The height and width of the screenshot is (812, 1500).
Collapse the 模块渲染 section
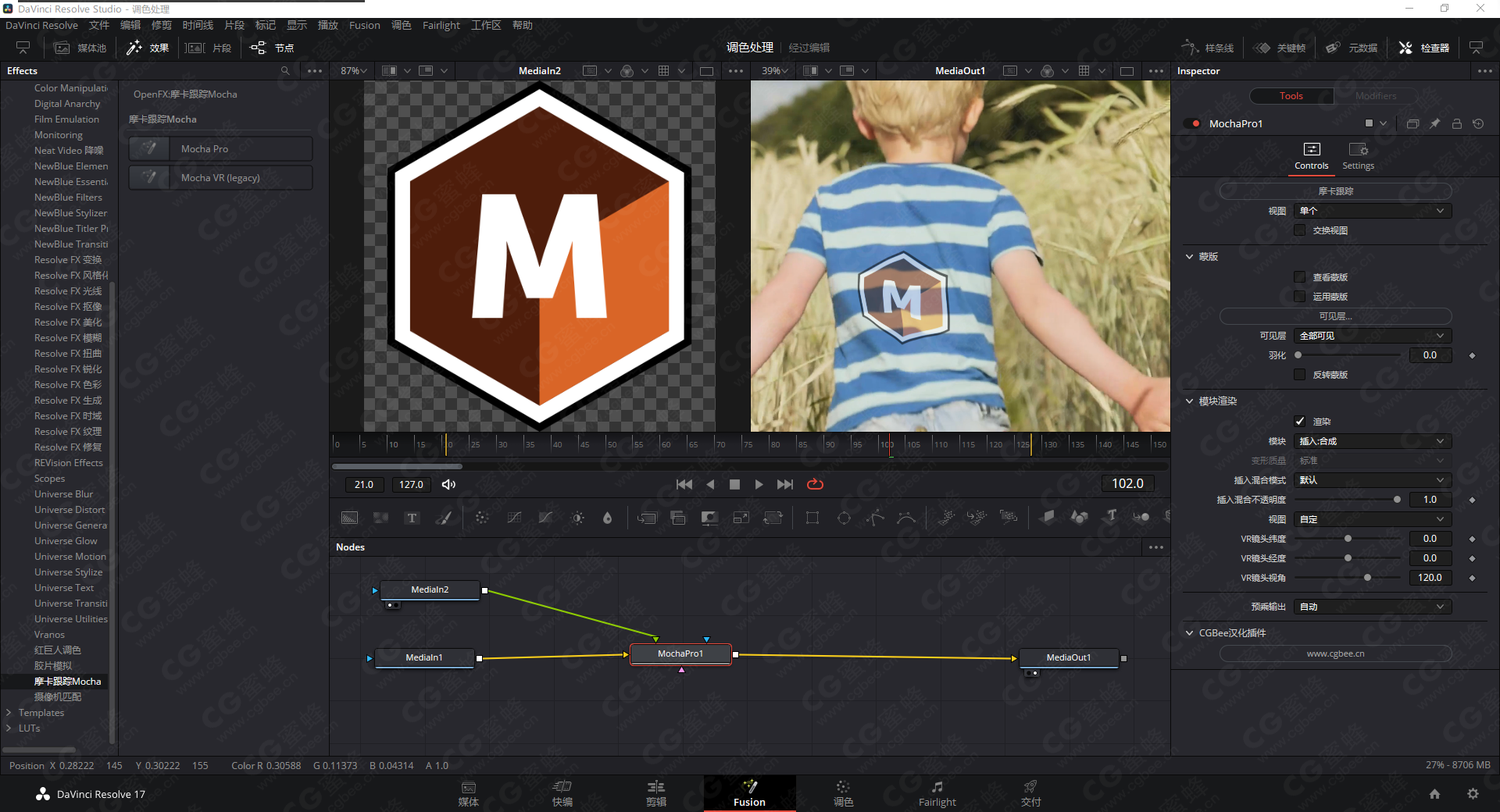pos(1190,401)
